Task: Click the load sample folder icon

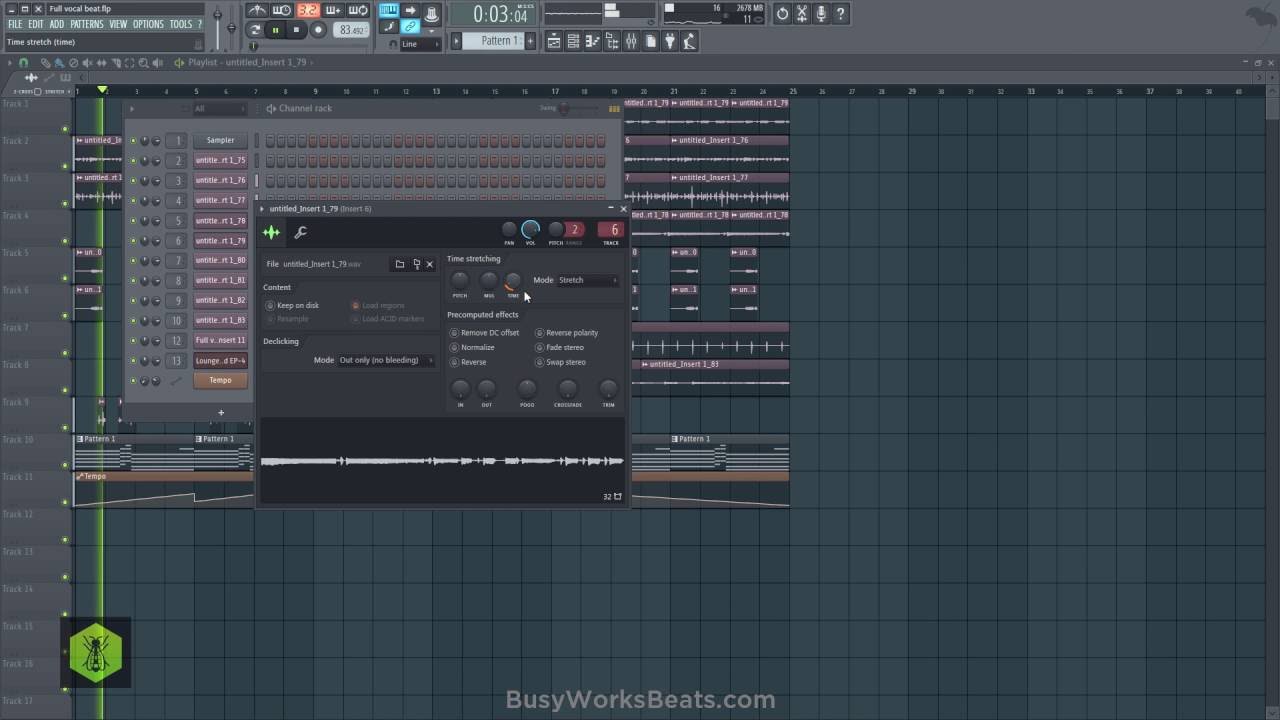Action: pos(400,264)
